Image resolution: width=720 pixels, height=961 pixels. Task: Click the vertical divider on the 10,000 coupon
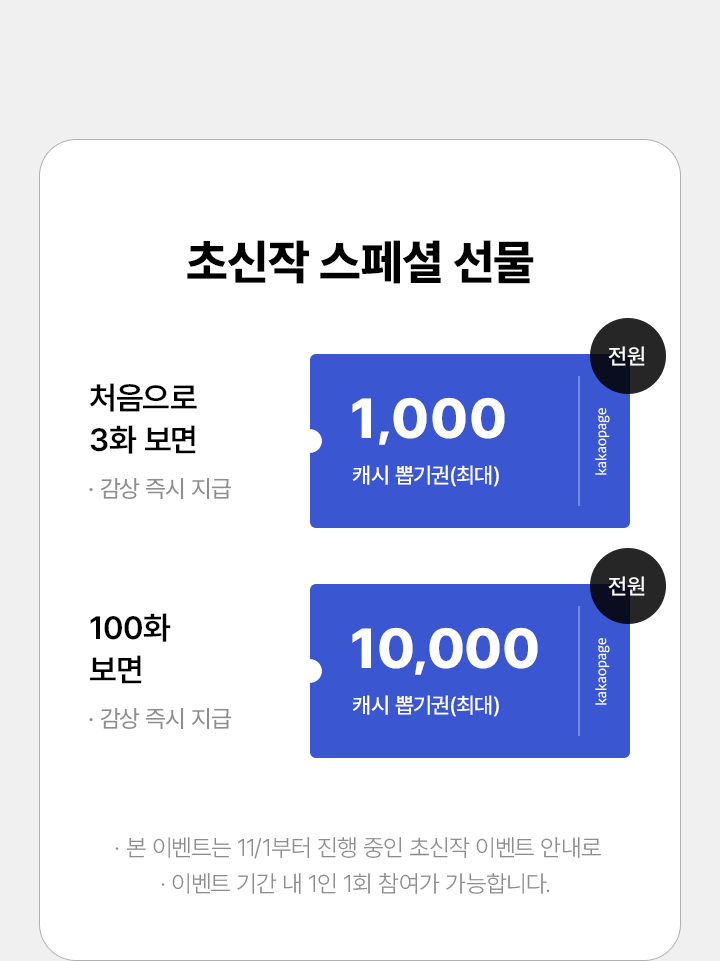pos(579,671)
